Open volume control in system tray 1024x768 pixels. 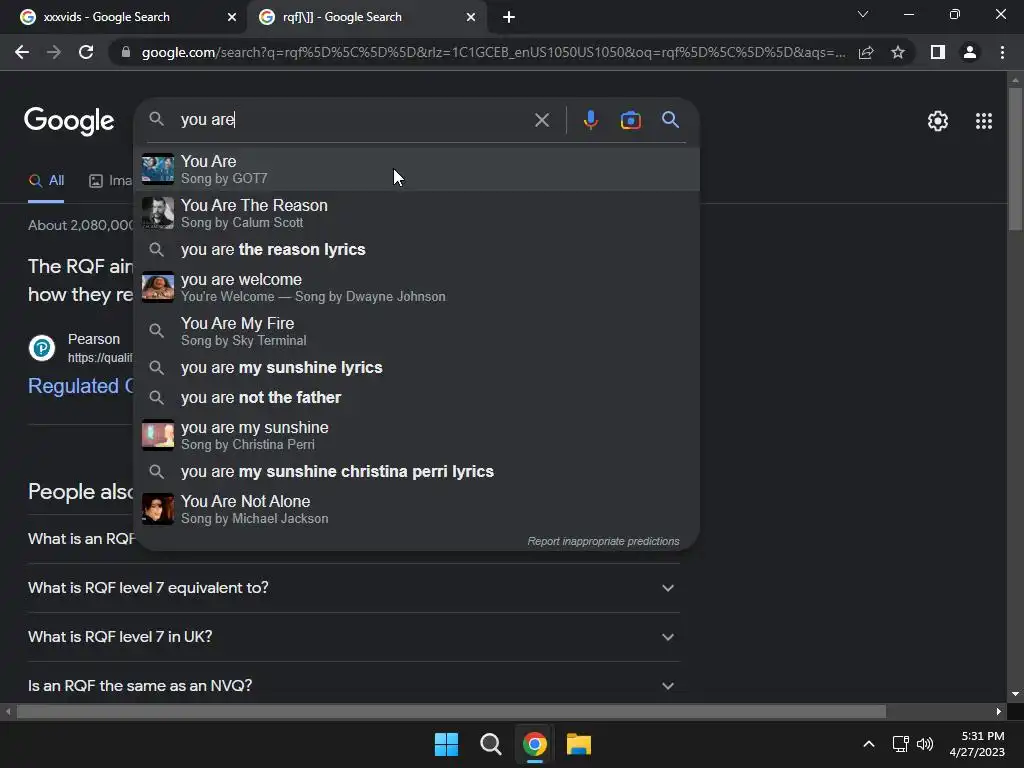(925, 744)
